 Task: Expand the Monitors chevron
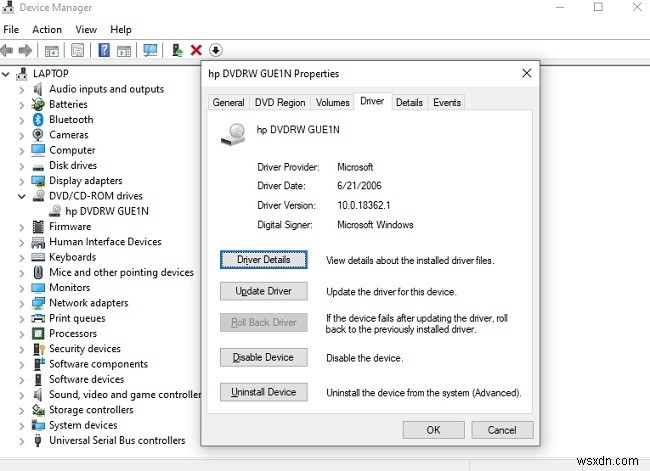[x=22, y=288]
